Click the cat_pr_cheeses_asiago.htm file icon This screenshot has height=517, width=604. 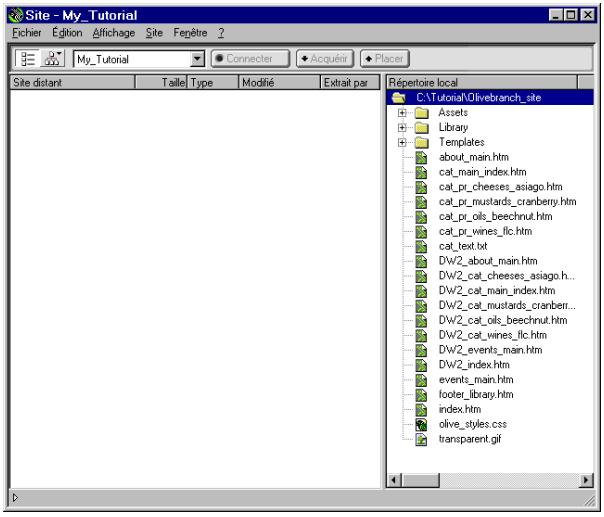pos(421,187)
